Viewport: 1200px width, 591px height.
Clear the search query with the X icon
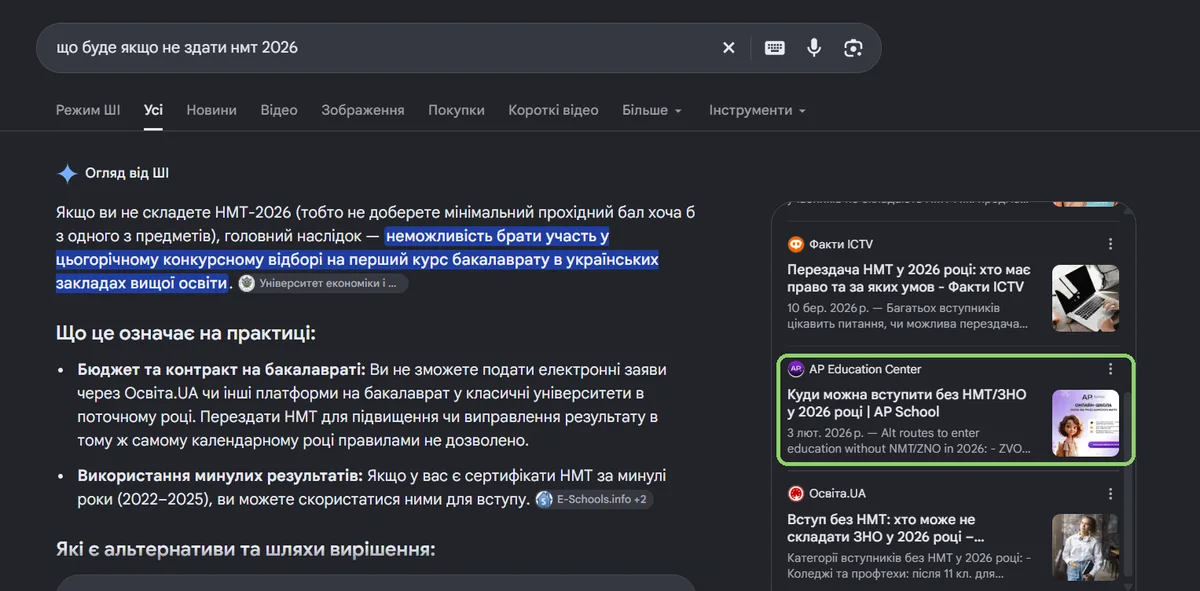(729, 48)
